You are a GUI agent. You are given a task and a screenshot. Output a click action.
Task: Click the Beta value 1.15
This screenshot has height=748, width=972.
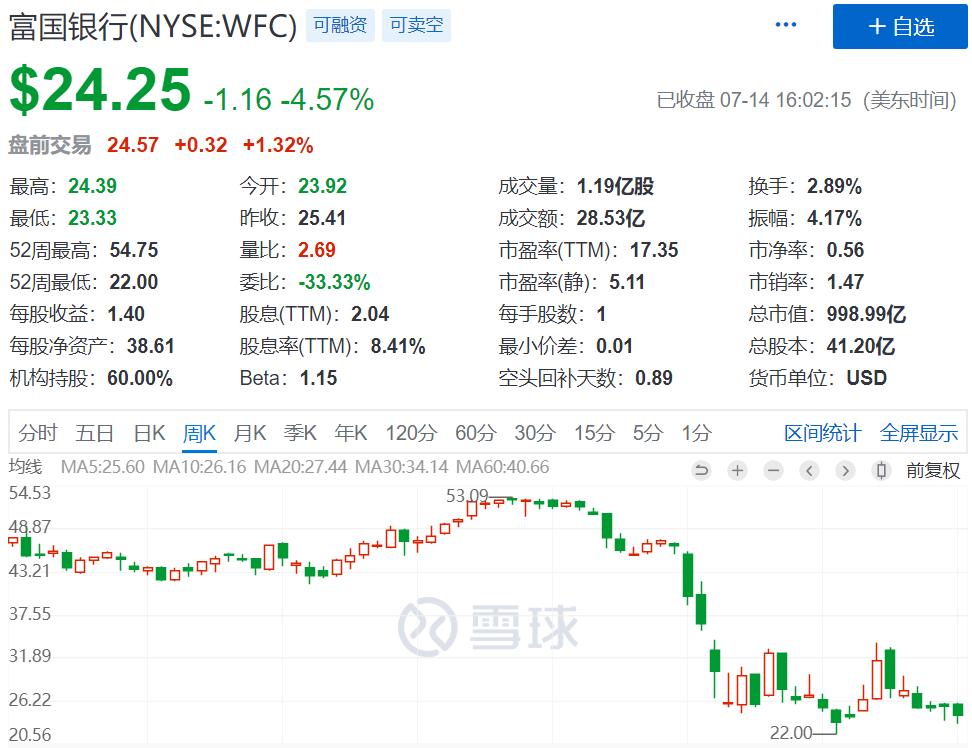(318, 378)
